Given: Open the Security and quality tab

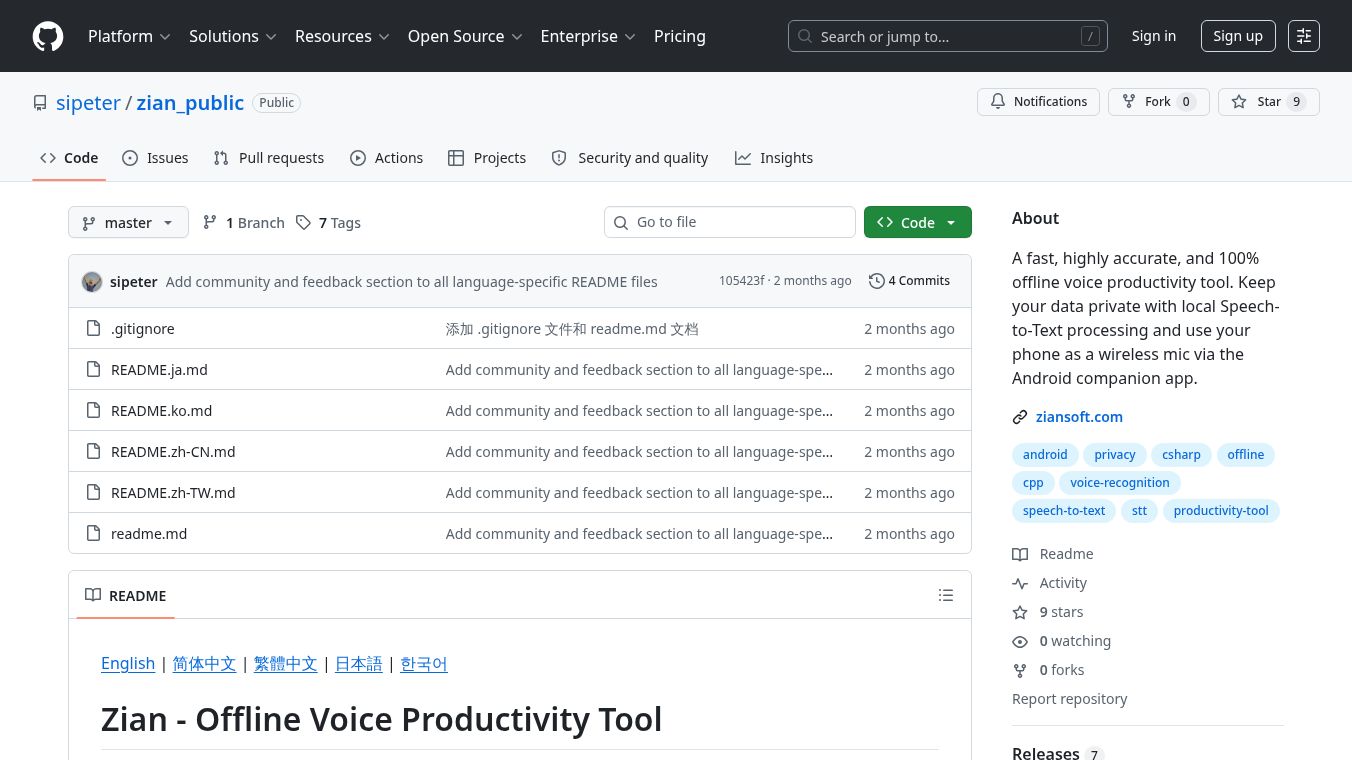Looking at the screenshot, I should pyautogui.click(x=630, y=158).
